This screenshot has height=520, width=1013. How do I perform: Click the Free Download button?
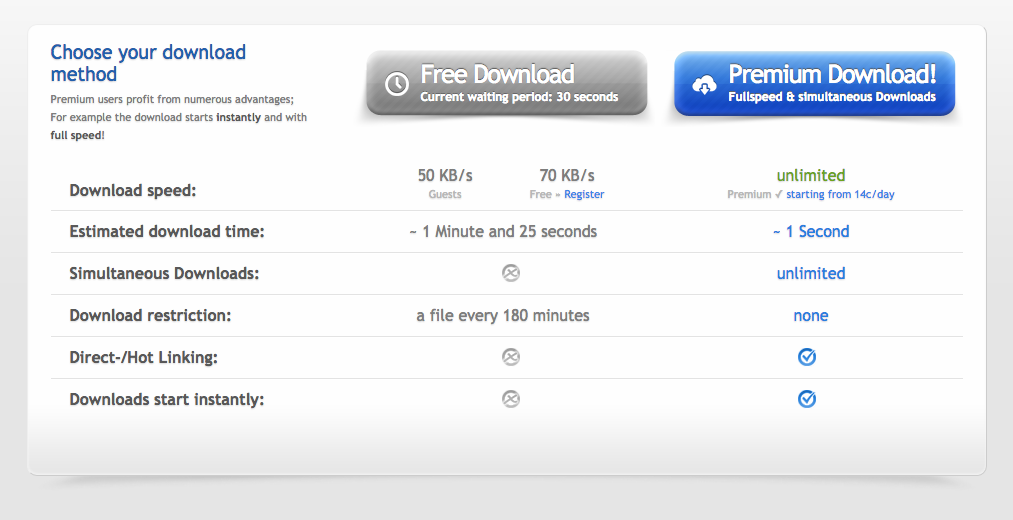coord(506,83)
